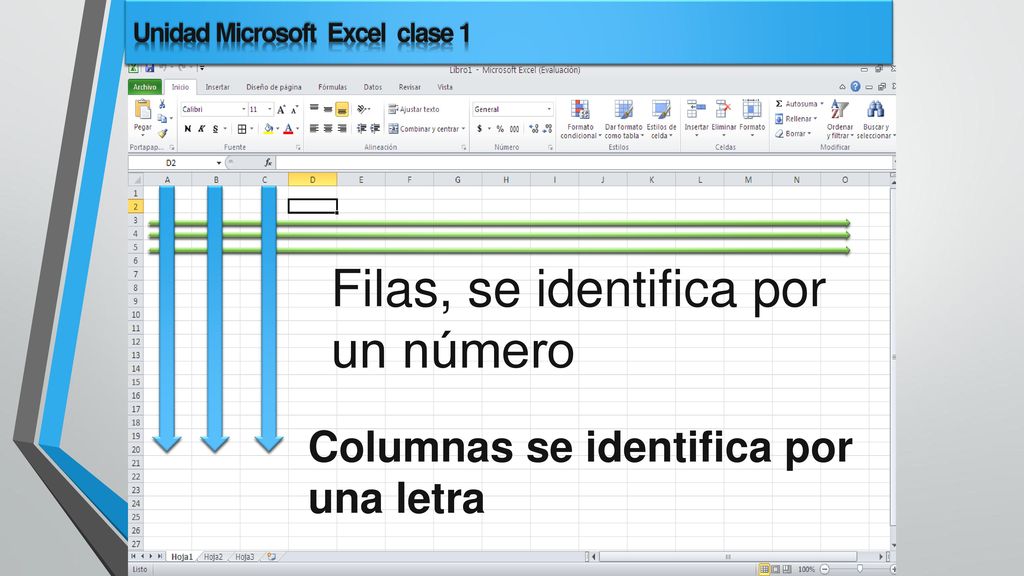Toggle middle vertical alignment
1024x576 pixels.
pyautogui.click(x=328, y=109)
